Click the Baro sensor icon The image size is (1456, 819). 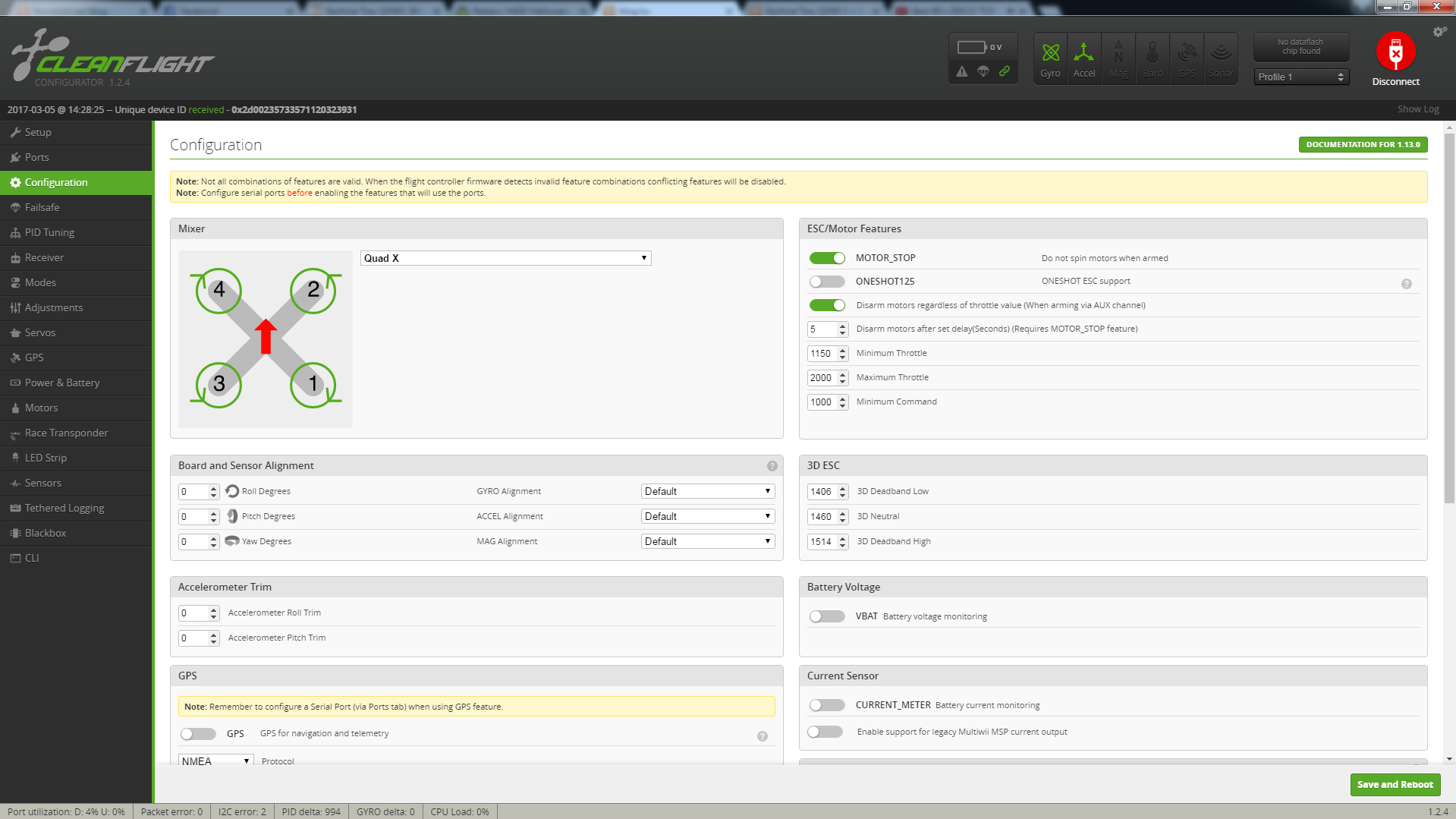click(1153, 58)
